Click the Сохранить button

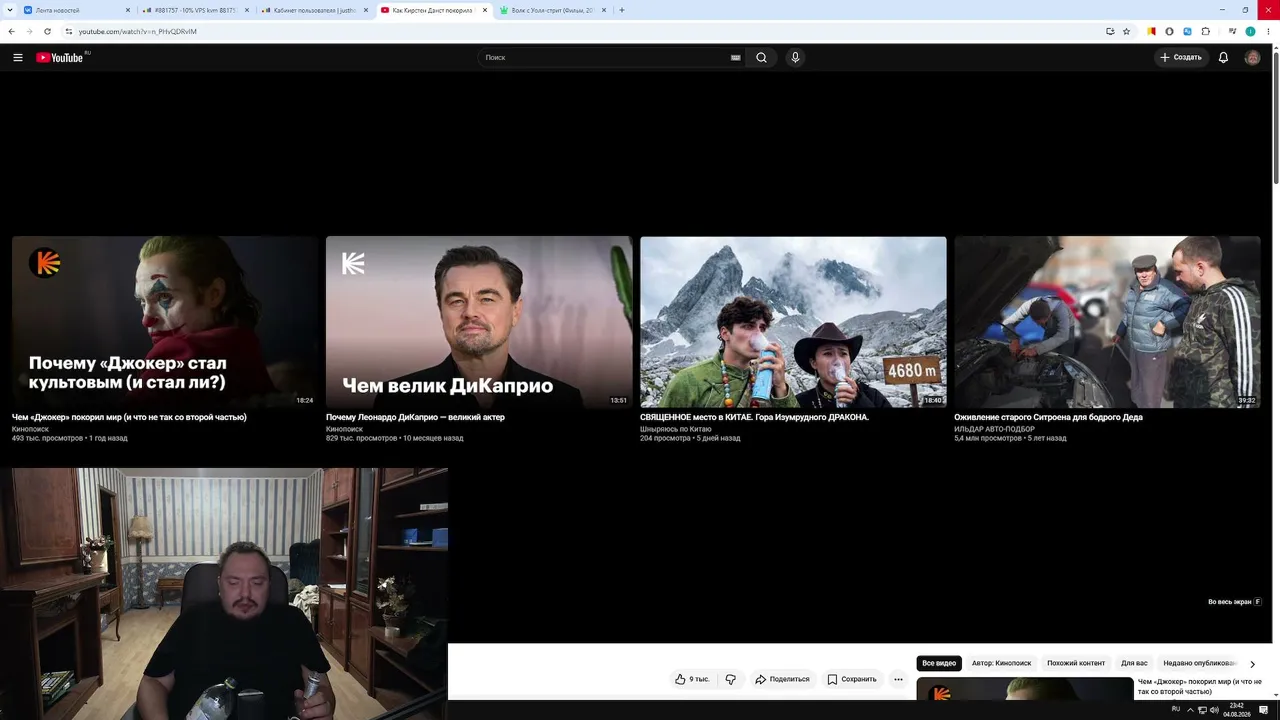click(x=852, y=679)
